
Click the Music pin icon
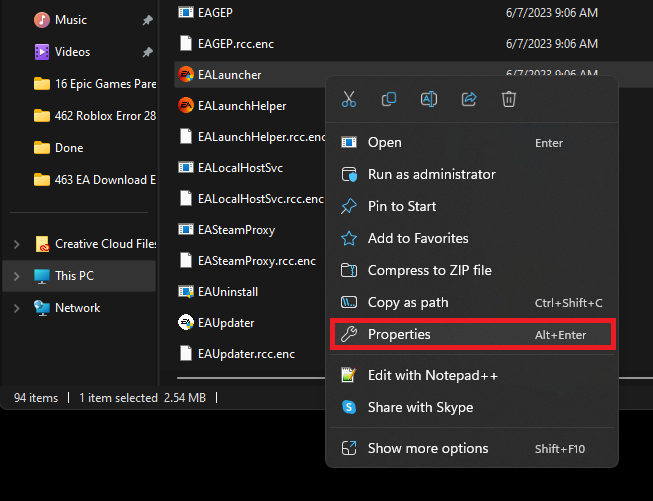click(147, 20)
